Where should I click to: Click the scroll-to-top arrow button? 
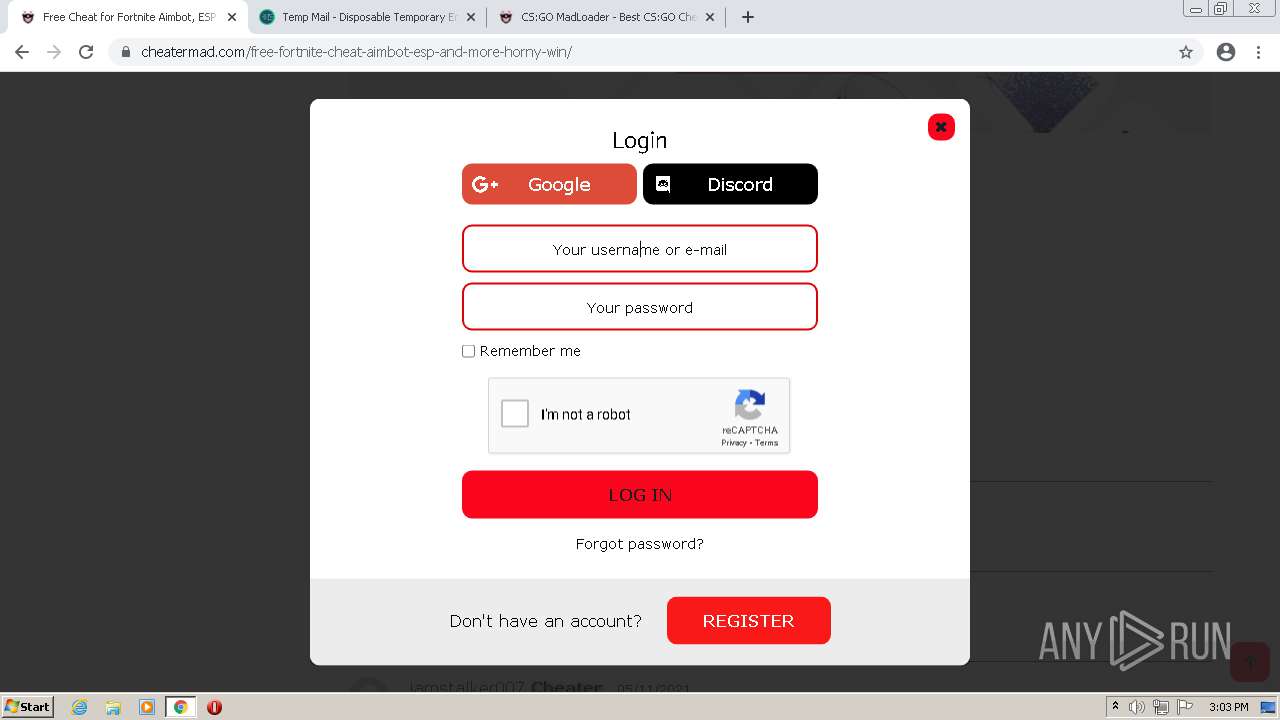pyautogui.click(x=1250, y=662)
